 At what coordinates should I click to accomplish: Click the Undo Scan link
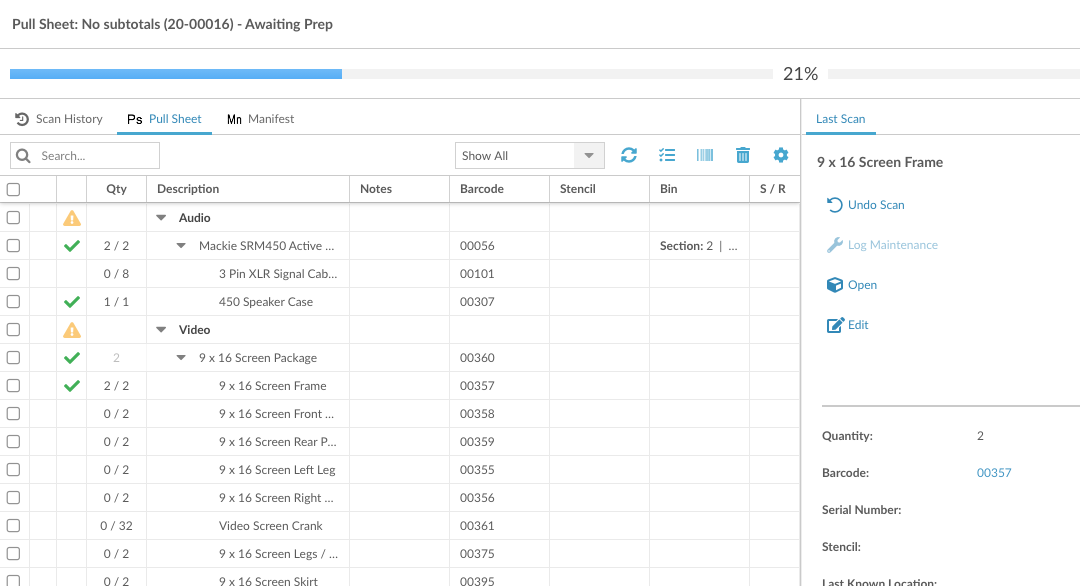click(876, 205)
